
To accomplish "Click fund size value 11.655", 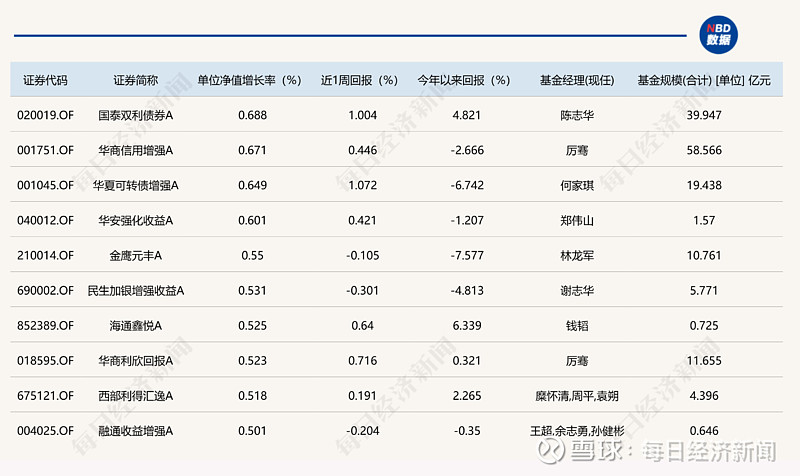I will tap(704, 361).
